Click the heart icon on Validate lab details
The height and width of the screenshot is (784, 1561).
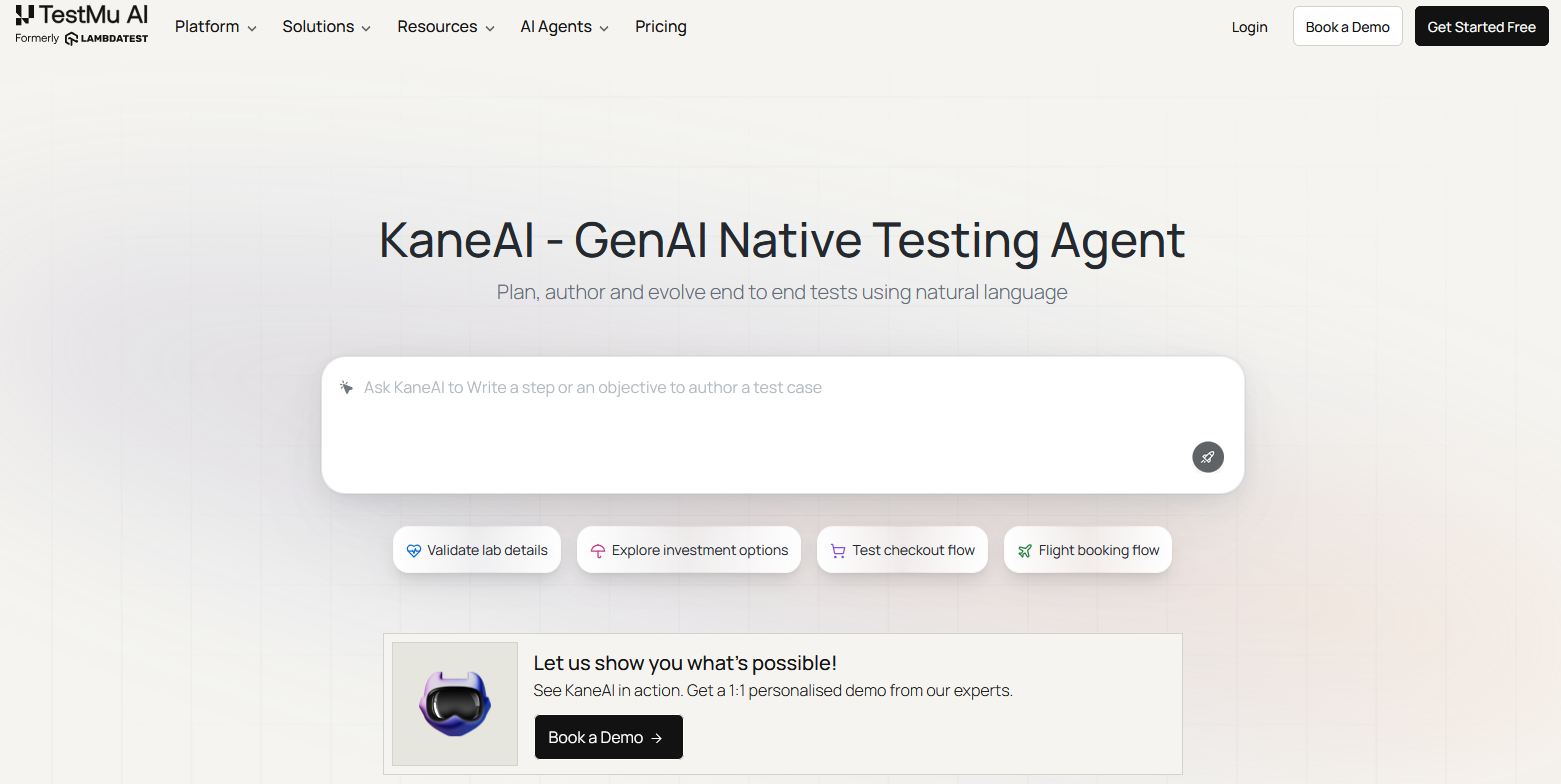coord(414,551)
